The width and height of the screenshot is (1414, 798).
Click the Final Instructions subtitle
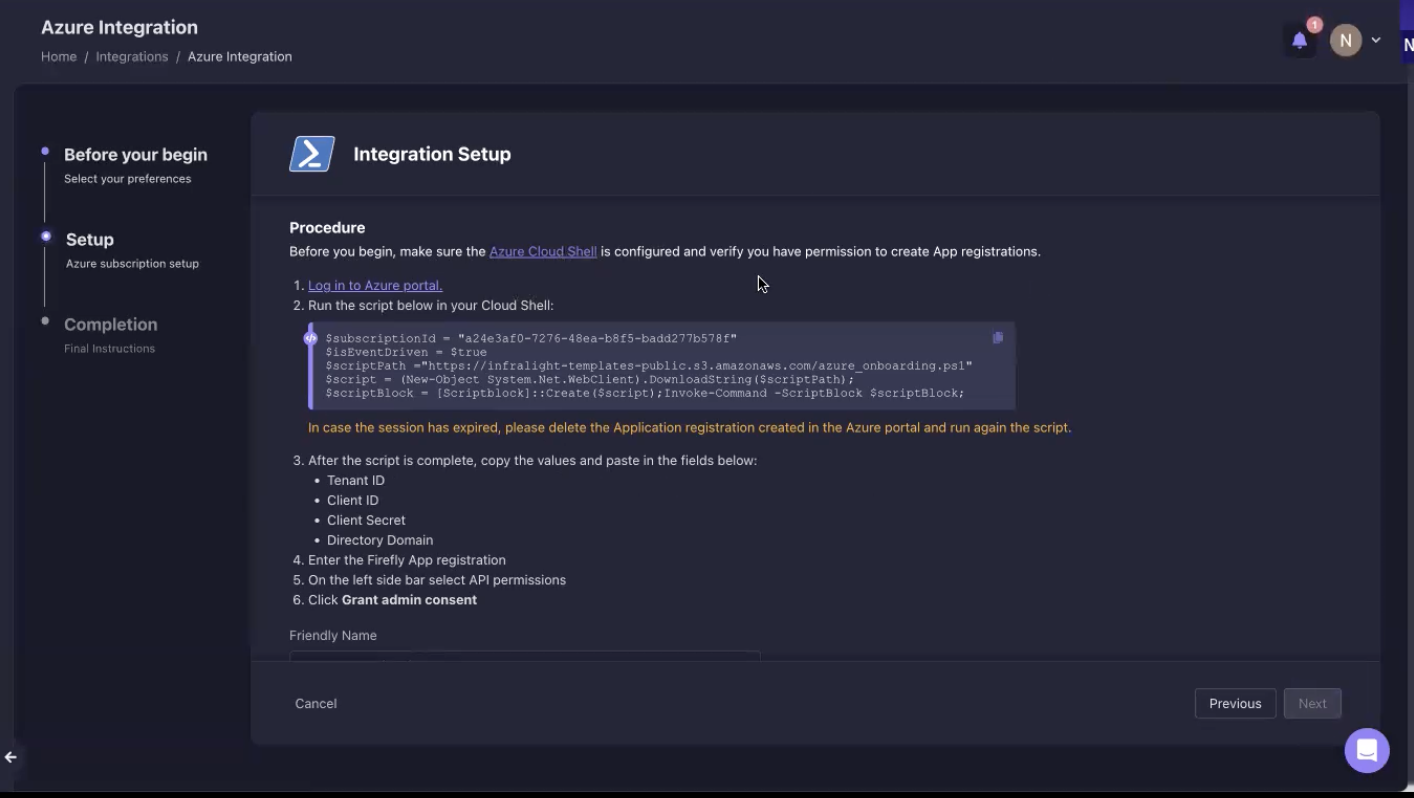click(x=109, y=349)
